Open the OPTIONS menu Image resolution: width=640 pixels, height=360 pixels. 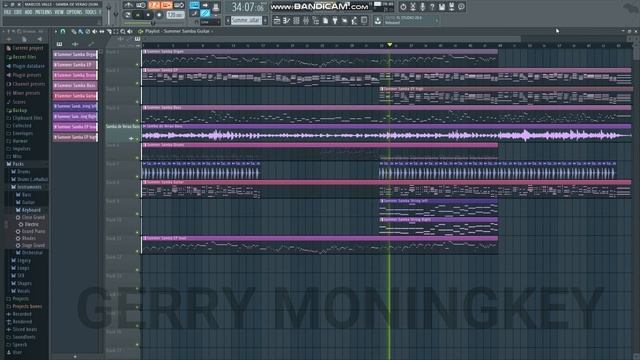click(x=74, y=12)
